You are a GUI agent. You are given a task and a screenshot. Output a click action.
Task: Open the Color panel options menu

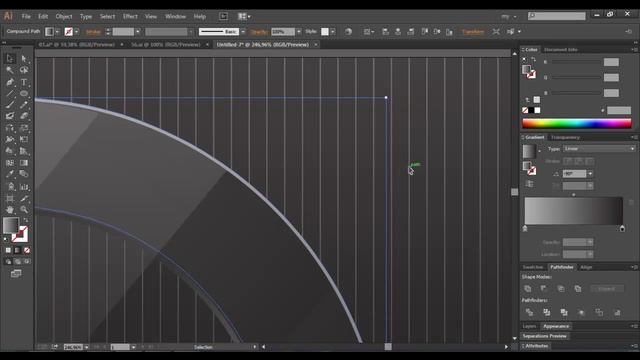tap(634, 49)
